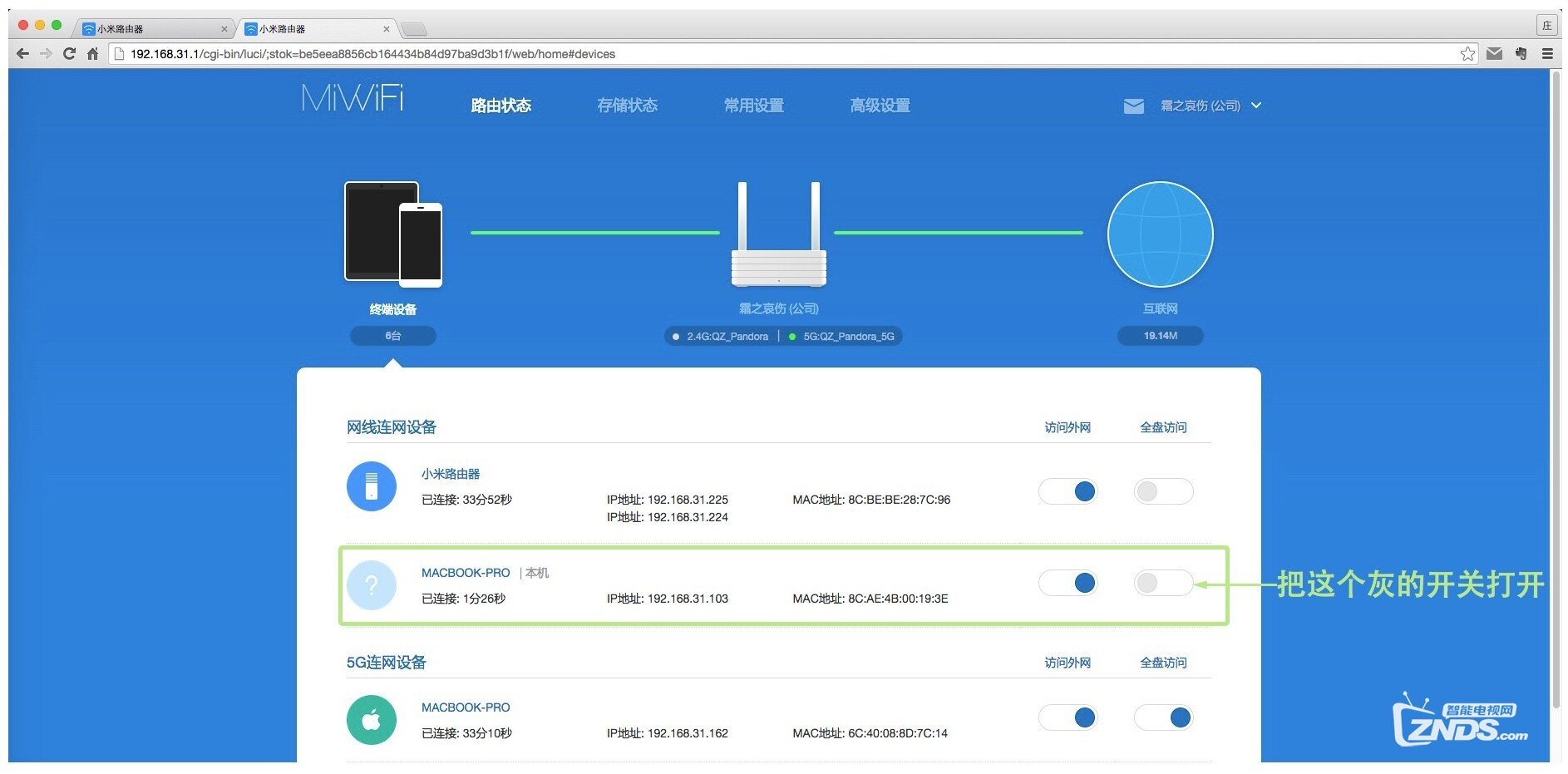Click the question mark unknown device icon
This screenshot has height=774, width=1568.
(x=371, y=585)
